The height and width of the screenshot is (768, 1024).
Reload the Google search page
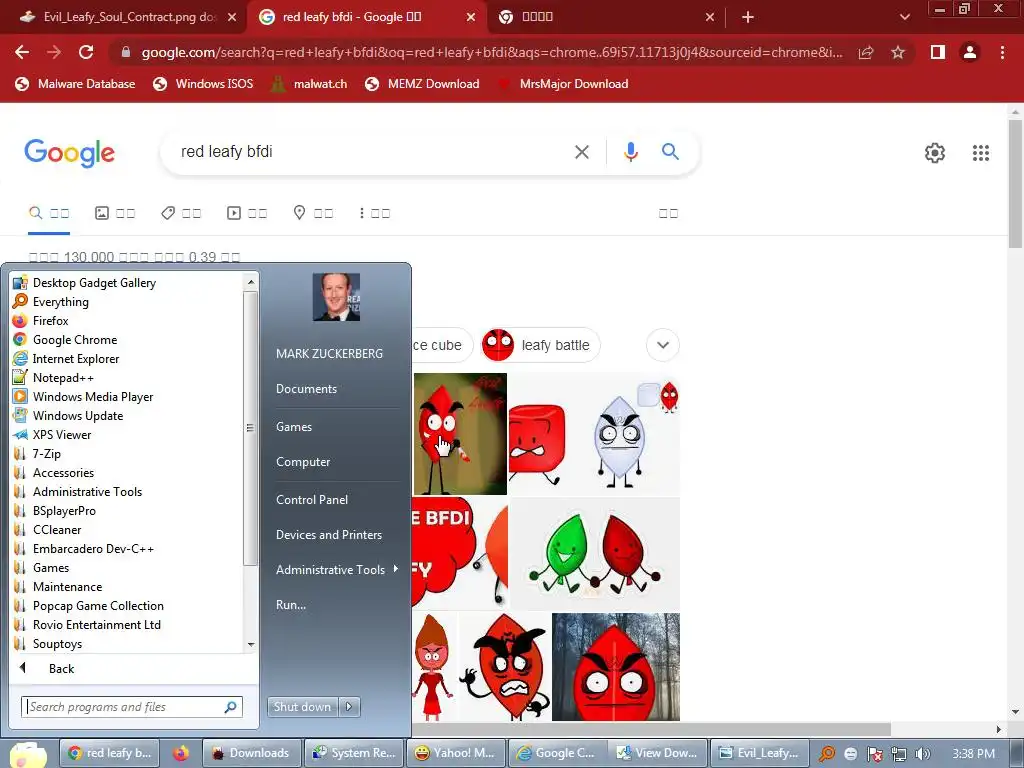(86, 52)
